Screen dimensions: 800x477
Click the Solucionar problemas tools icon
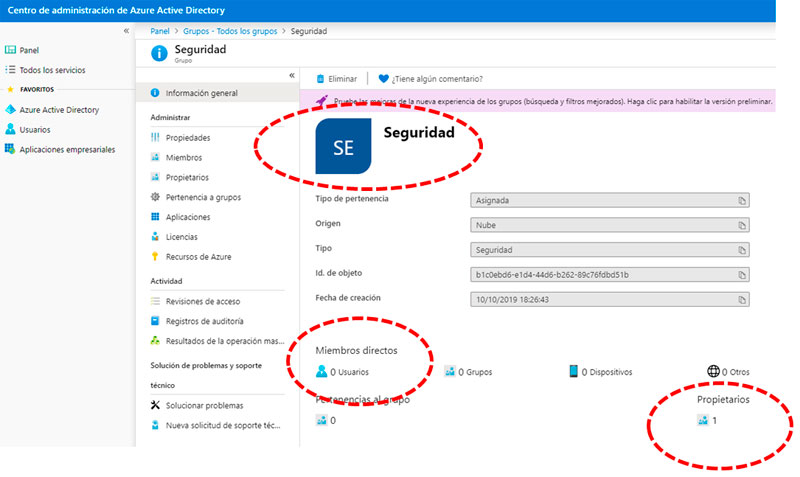[155, 405]
